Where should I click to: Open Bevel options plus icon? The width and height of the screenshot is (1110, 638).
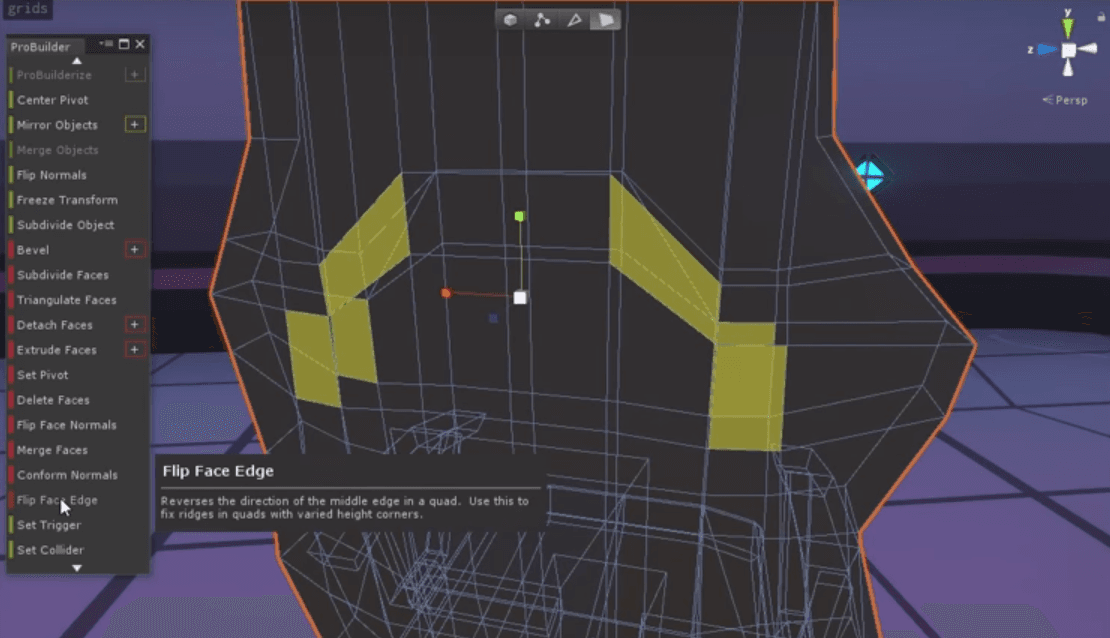(x=135, y=249)
